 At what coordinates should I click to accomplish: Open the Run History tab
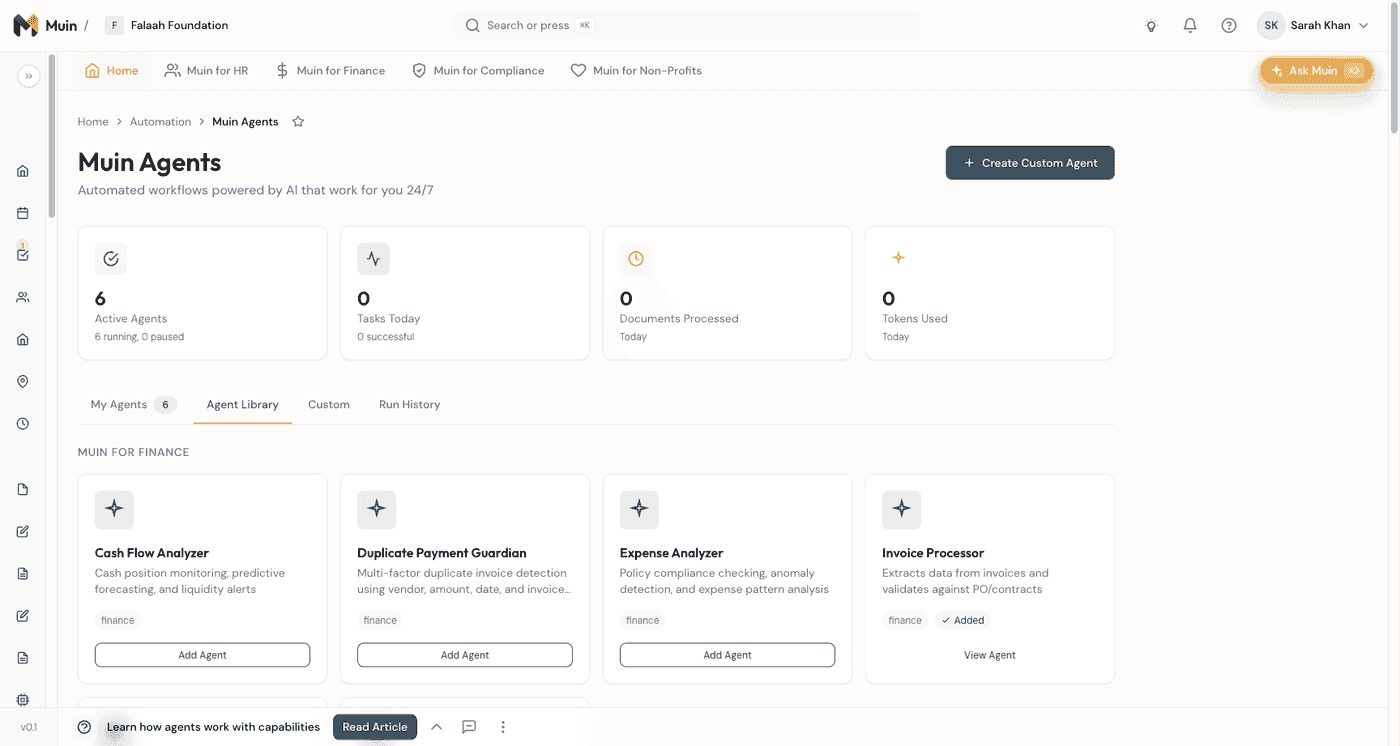409,405
